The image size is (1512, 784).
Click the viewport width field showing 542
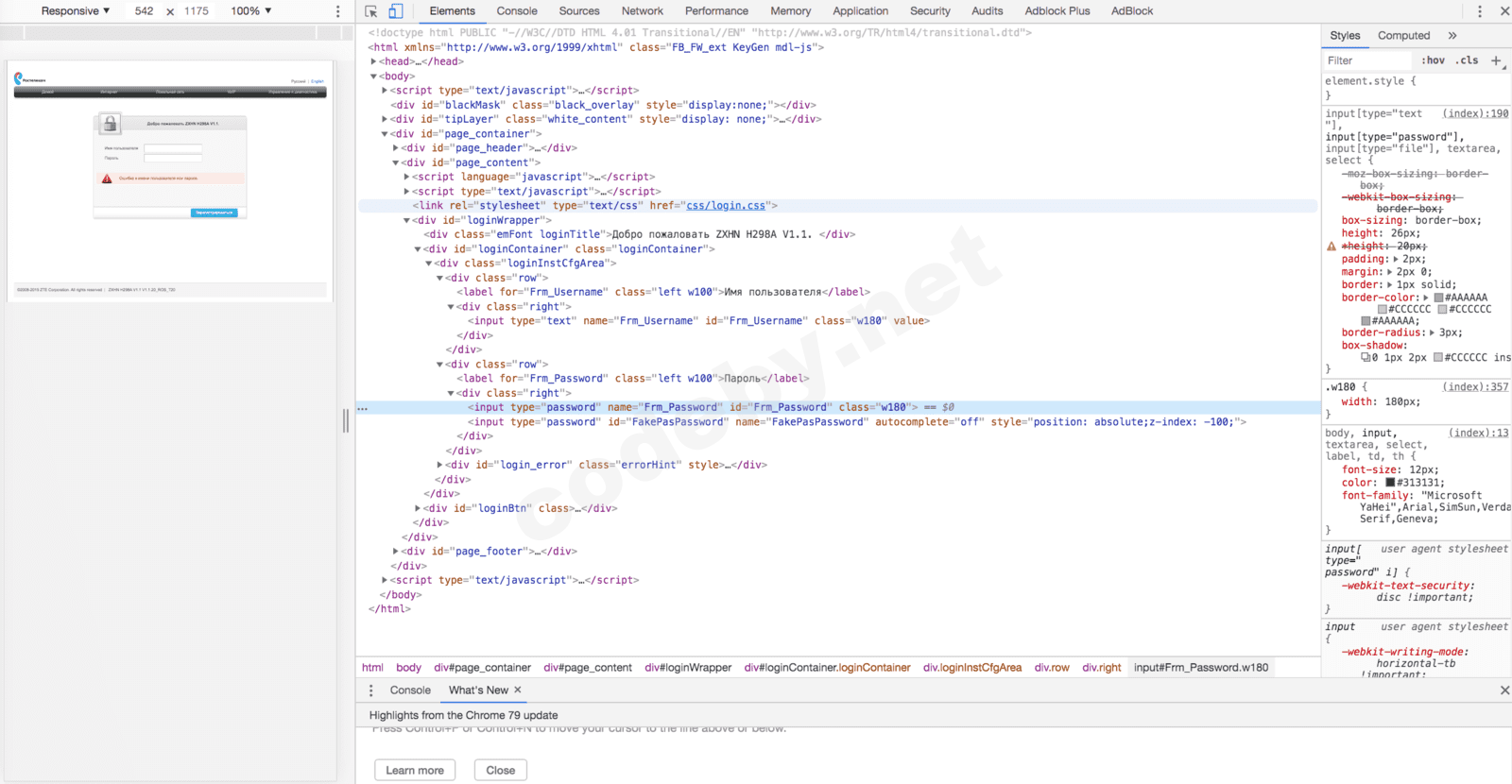[144, 11]
